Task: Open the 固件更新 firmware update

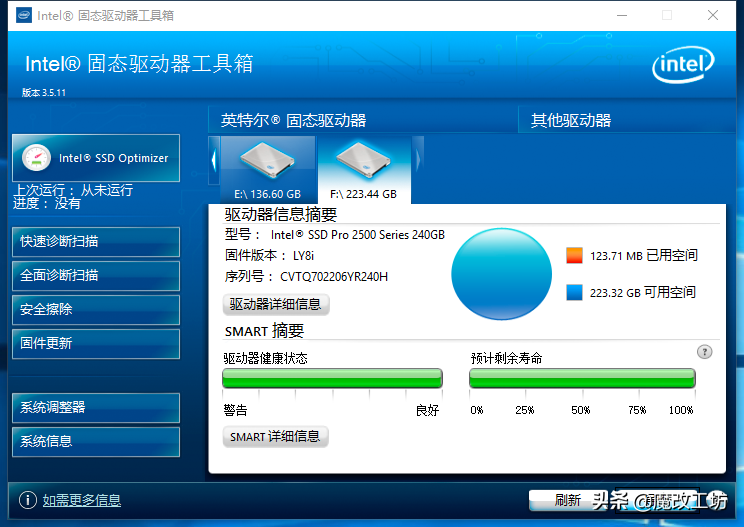Action: pos(96,344)
